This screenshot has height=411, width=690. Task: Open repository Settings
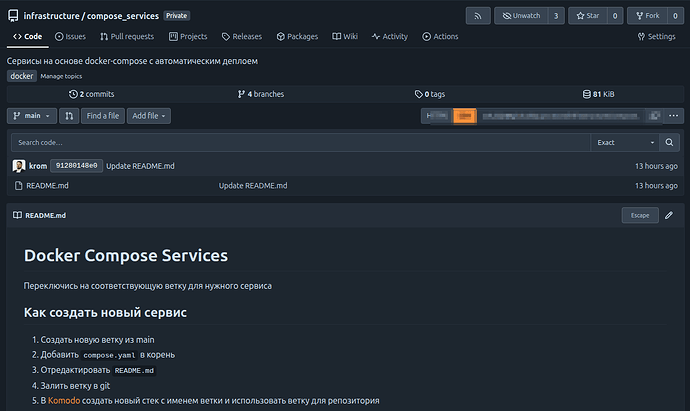click(x=656, y=37)
